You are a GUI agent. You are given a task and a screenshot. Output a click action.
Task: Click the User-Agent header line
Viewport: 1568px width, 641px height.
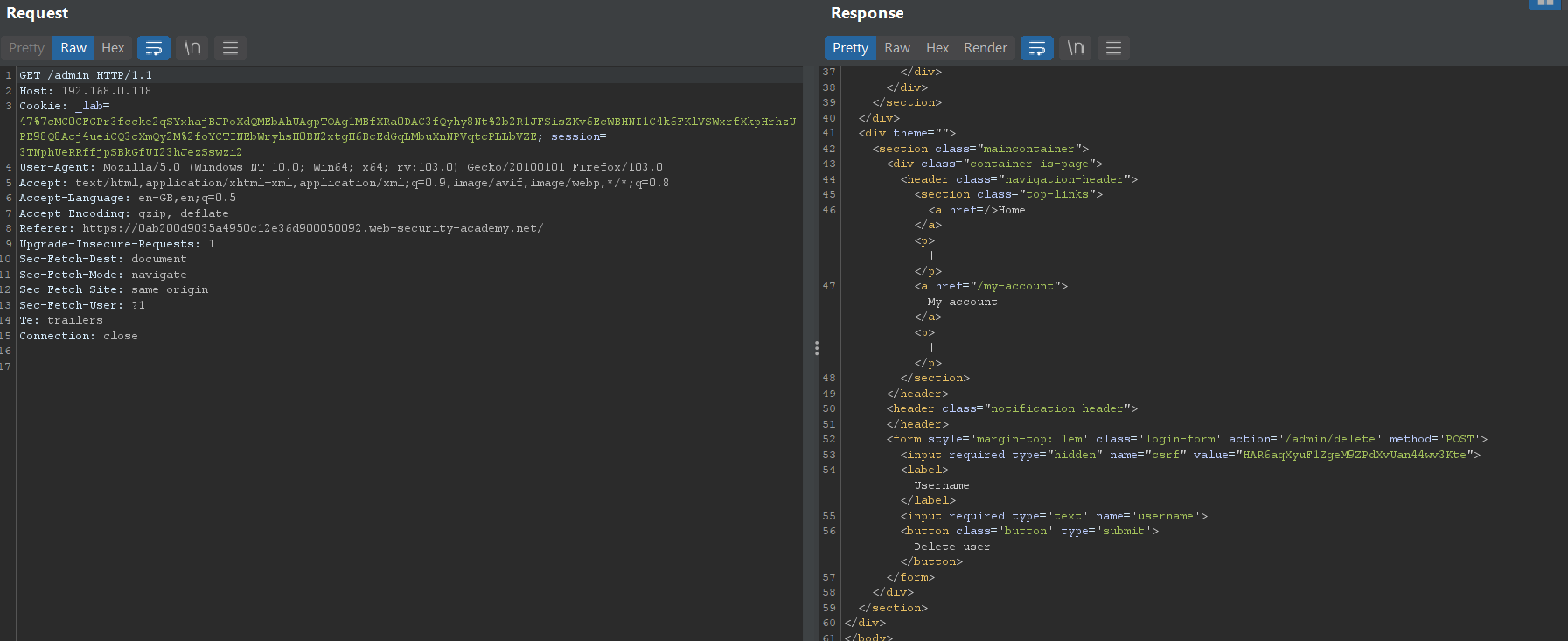(341, 167)
